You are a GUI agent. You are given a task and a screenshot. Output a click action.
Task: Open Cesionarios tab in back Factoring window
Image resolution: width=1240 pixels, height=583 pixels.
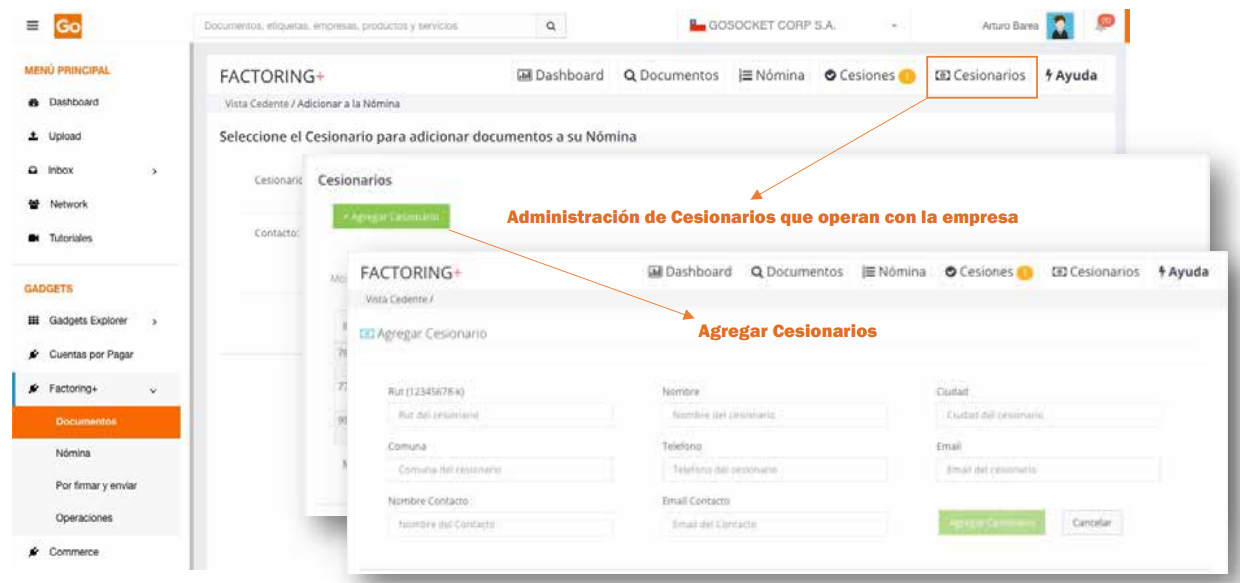tap(980, 75)
